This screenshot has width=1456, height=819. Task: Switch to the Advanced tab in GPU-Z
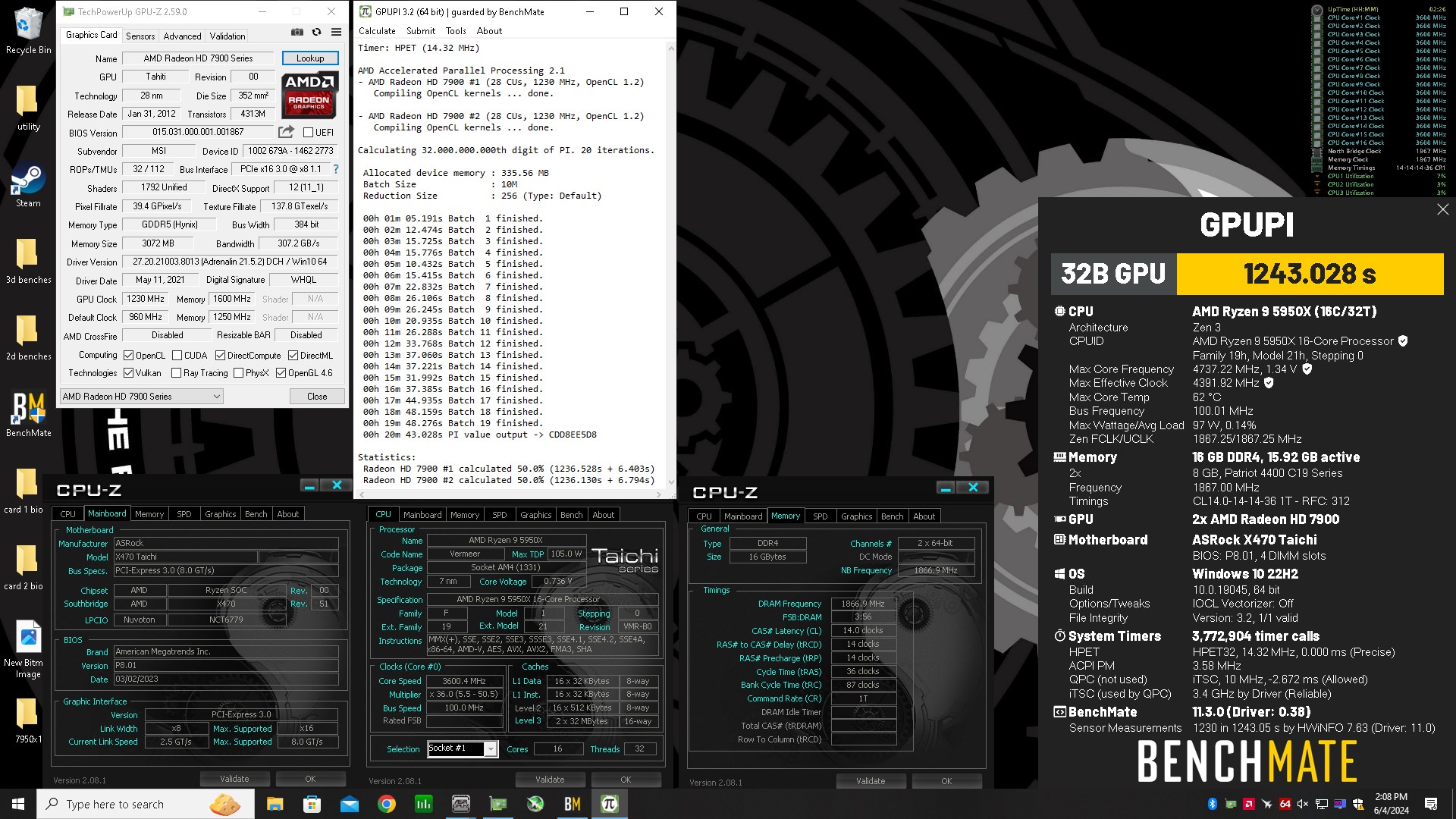182,36
